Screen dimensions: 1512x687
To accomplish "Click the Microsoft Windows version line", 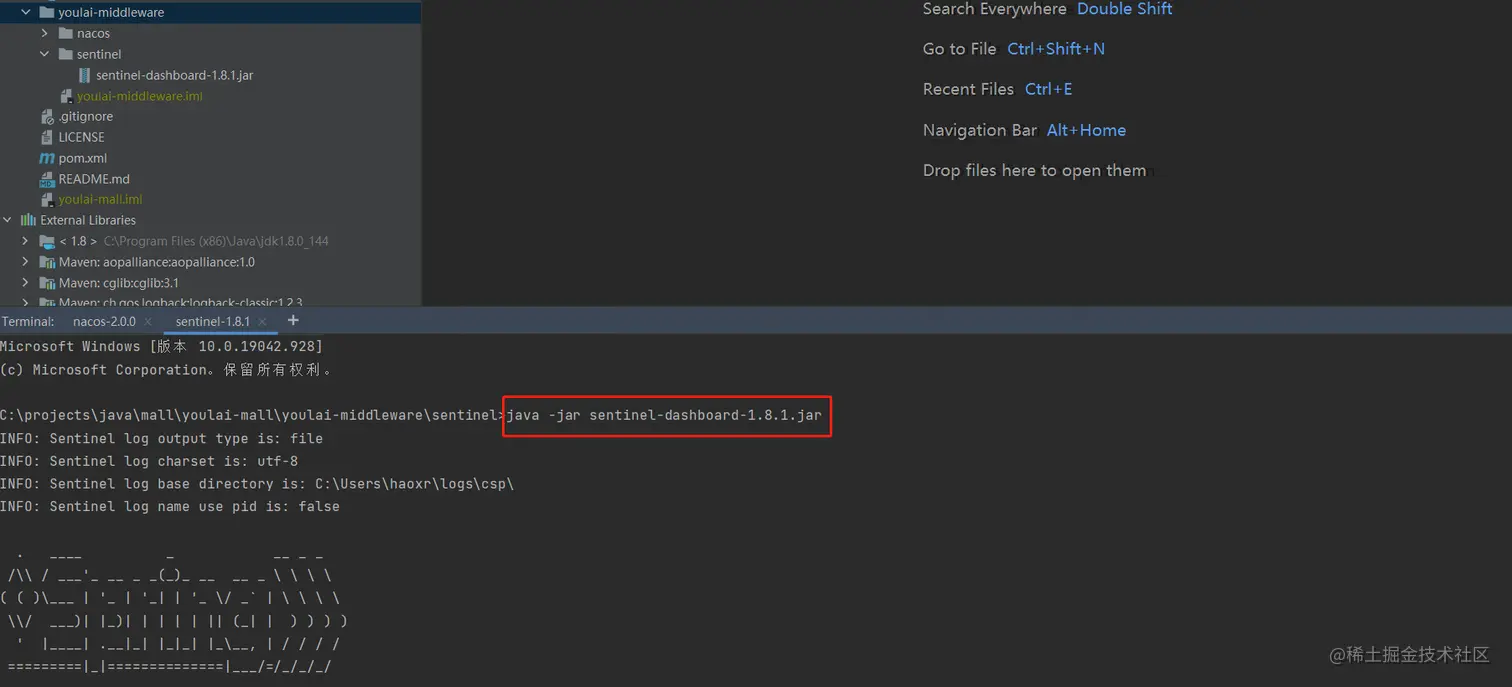I will point(161,346).
